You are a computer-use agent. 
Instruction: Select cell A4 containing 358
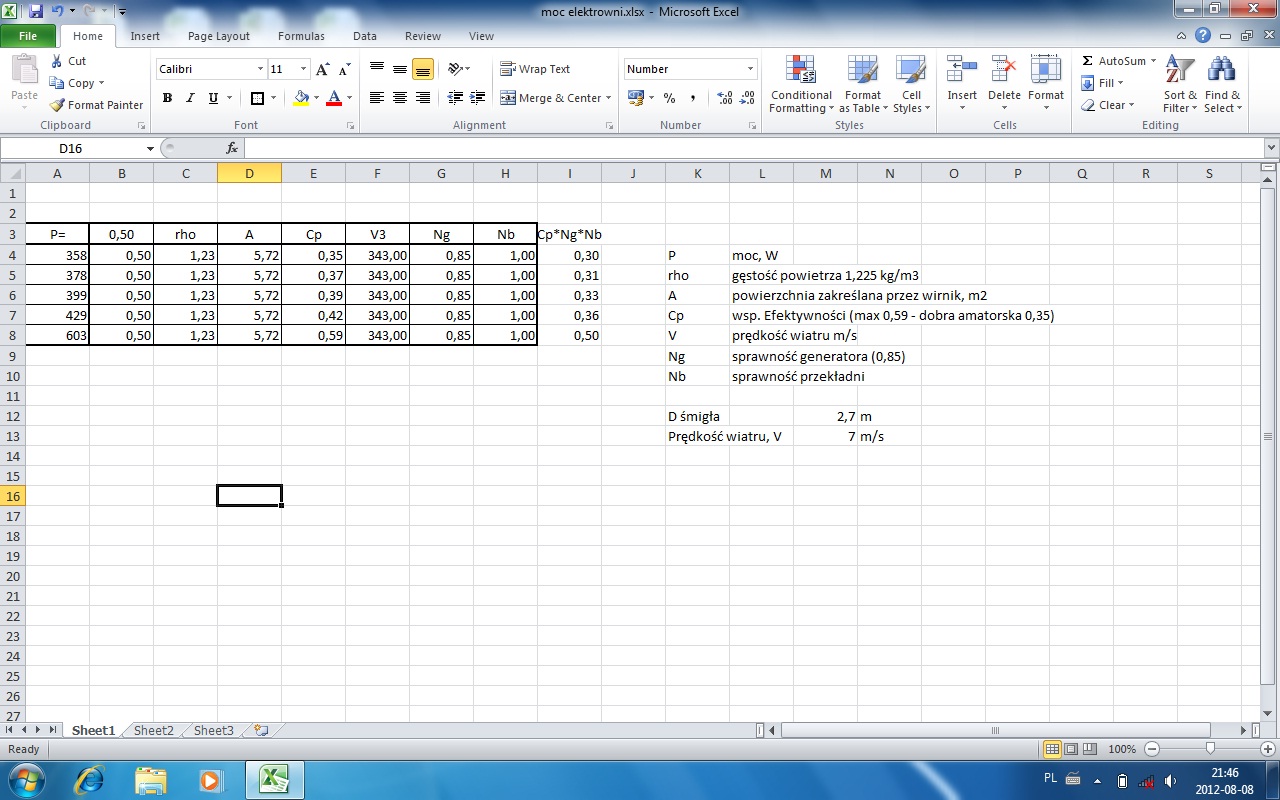click(x=57, y=255)
